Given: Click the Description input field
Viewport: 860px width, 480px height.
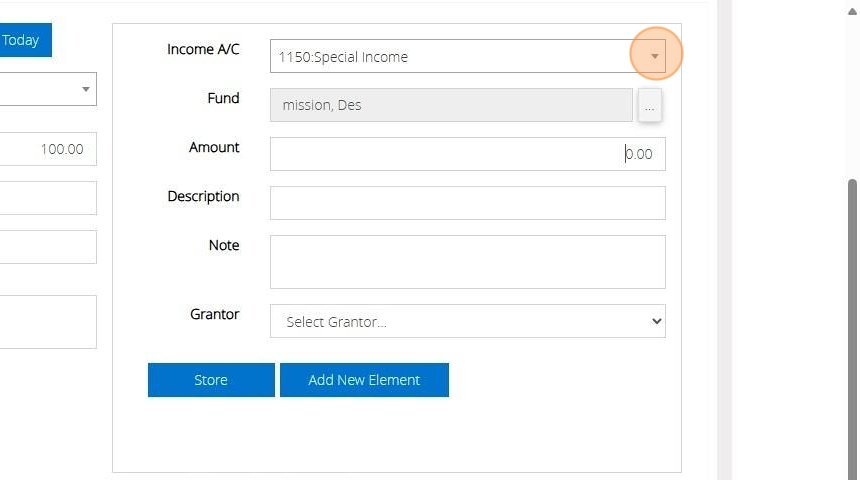Looking at the screenshot, I should 467,203.
